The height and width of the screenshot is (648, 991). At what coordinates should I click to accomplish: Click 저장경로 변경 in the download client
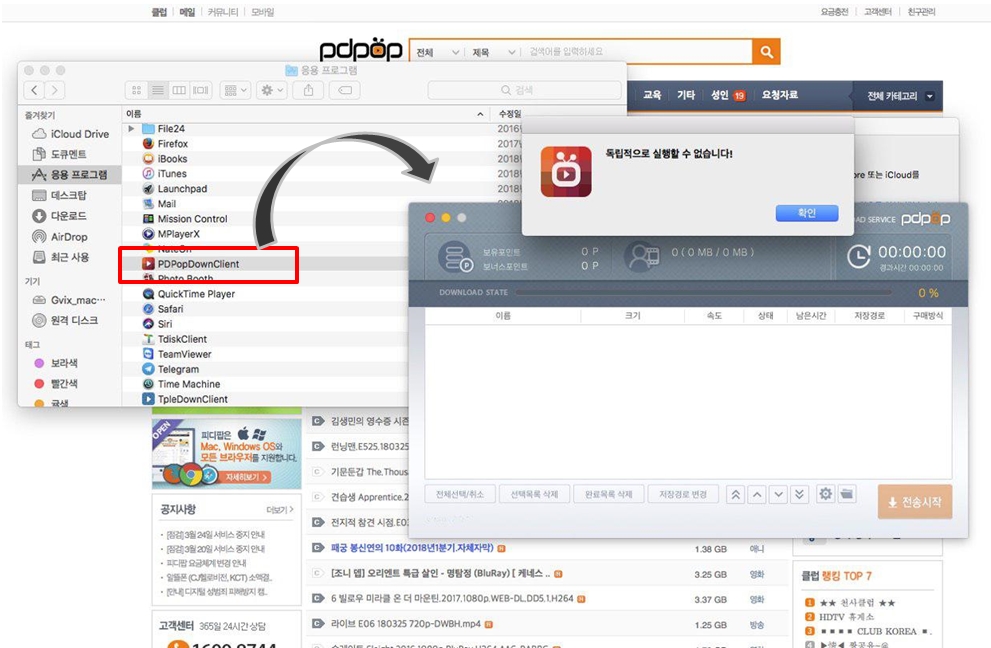click(683, 494)
